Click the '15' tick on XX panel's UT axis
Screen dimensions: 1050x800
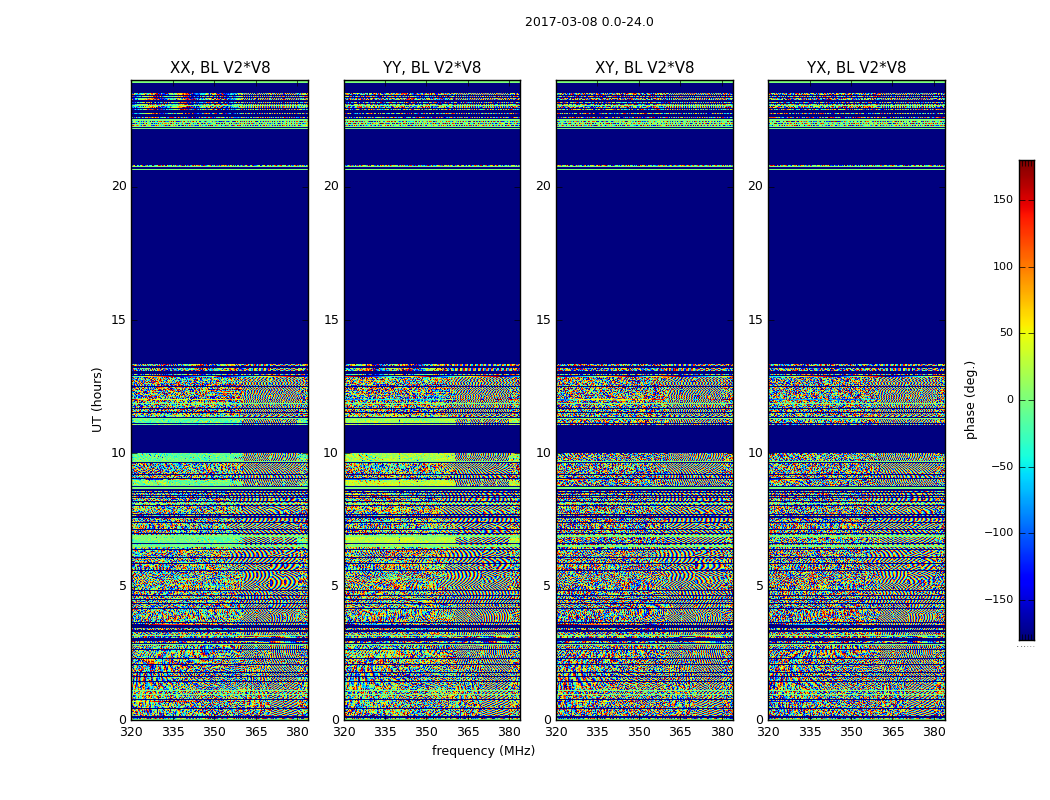(x=119, y=320)
